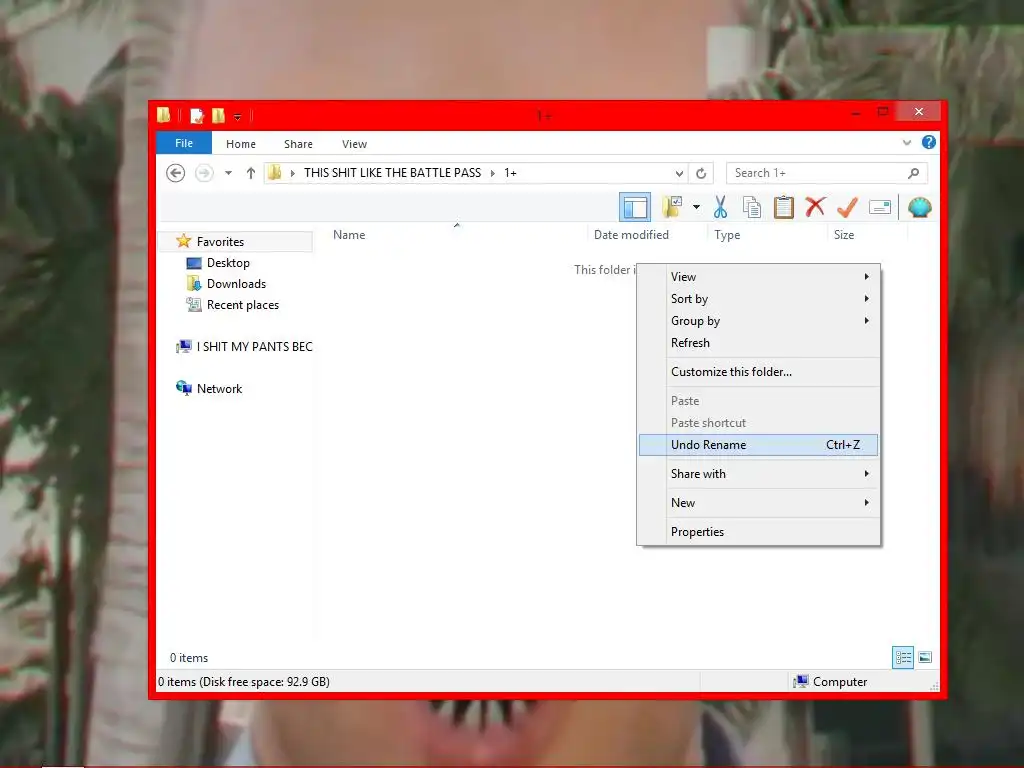Click the blue shell icon in toolbar
The image size is (1024, 768).
coord(920,208)
